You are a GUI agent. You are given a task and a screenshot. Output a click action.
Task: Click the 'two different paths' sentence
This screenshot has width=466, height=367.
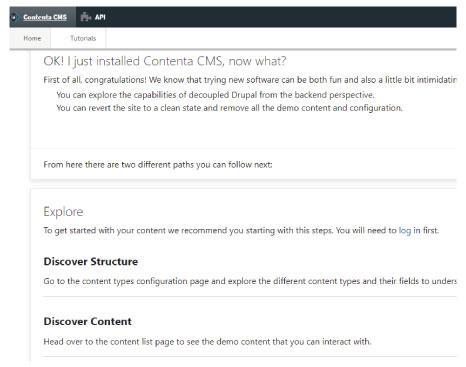tap(158, 165)
